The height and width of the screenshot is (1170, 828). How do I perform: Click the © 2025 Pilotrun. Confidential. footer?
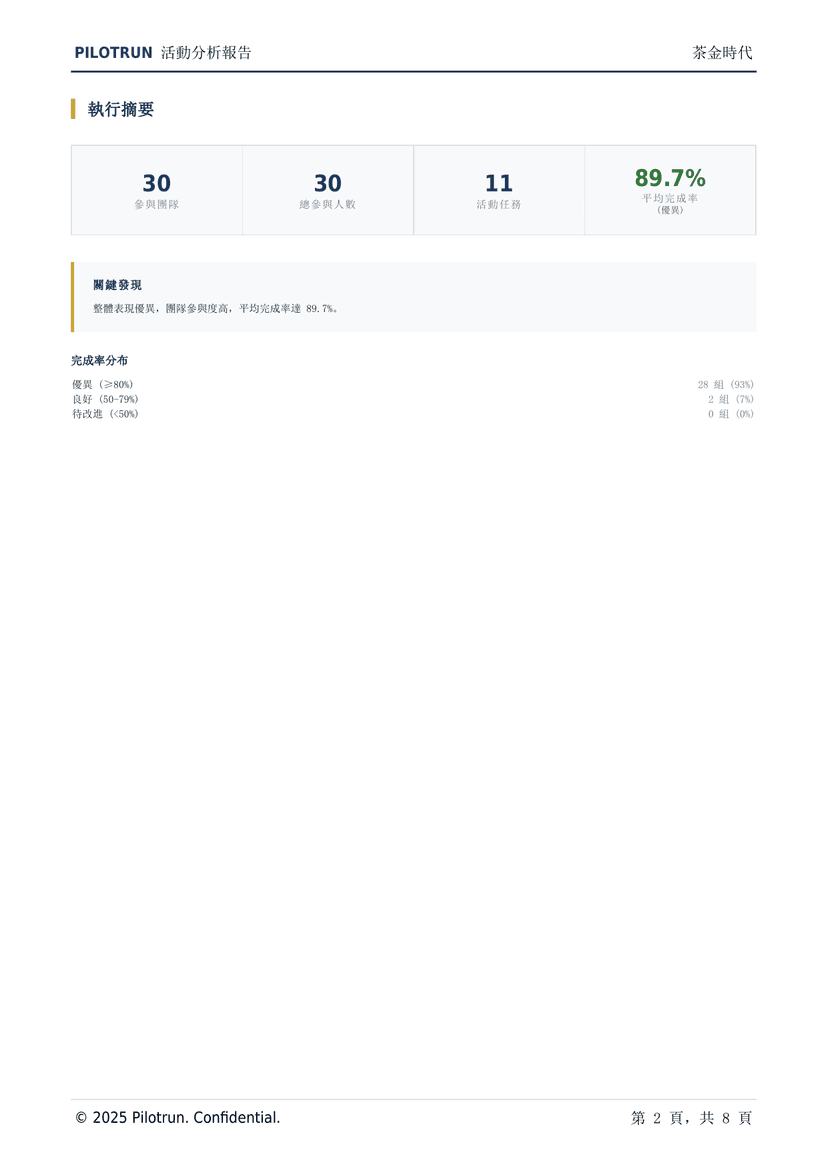[x=178, y=1118]
